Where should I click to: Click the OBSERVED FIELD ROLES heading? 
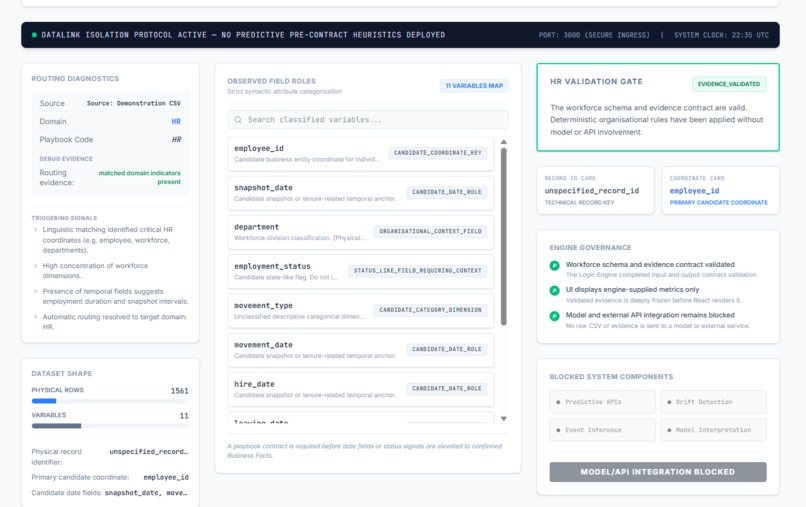271,81
